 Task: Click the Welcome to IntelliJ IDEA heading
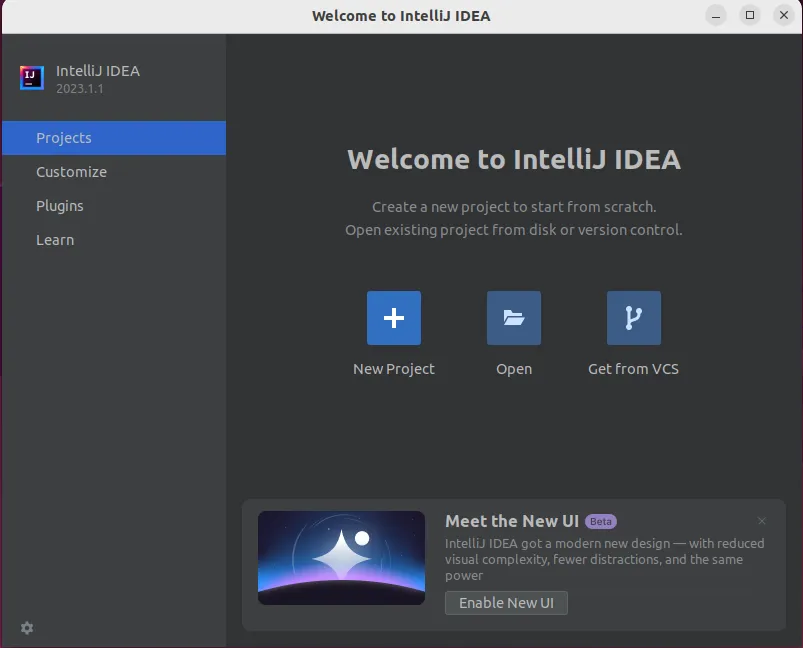514,159
